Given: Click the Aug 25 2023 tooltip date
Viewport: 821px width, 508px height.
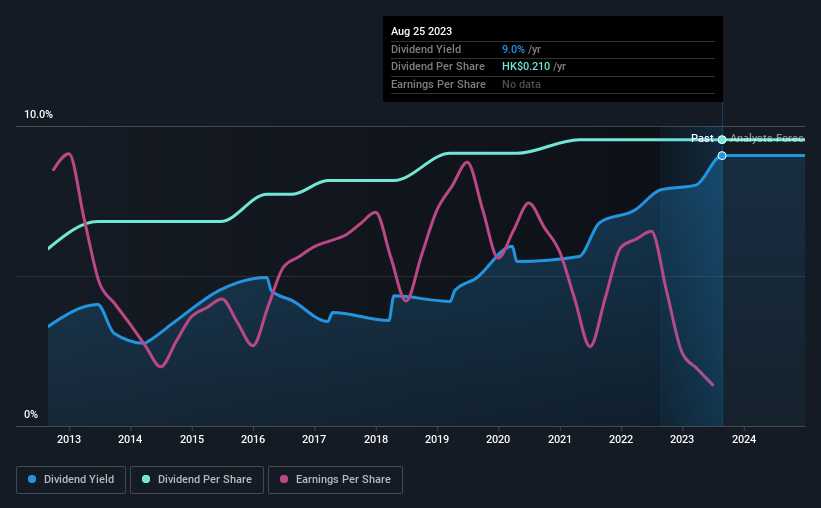Looking at the screenshot, I should click(x=421, y=31).
